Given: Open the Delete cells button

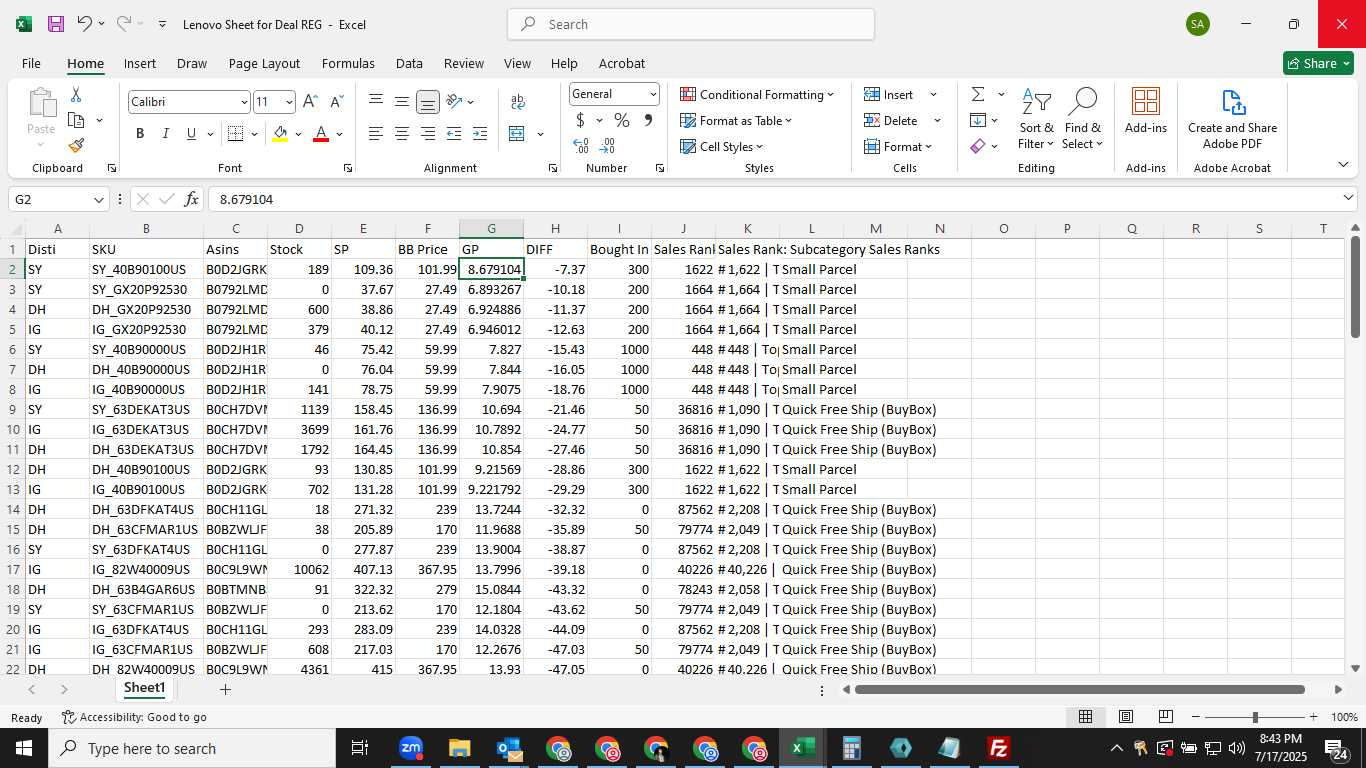Looking at the screenshot, I should tap(891, 120).
